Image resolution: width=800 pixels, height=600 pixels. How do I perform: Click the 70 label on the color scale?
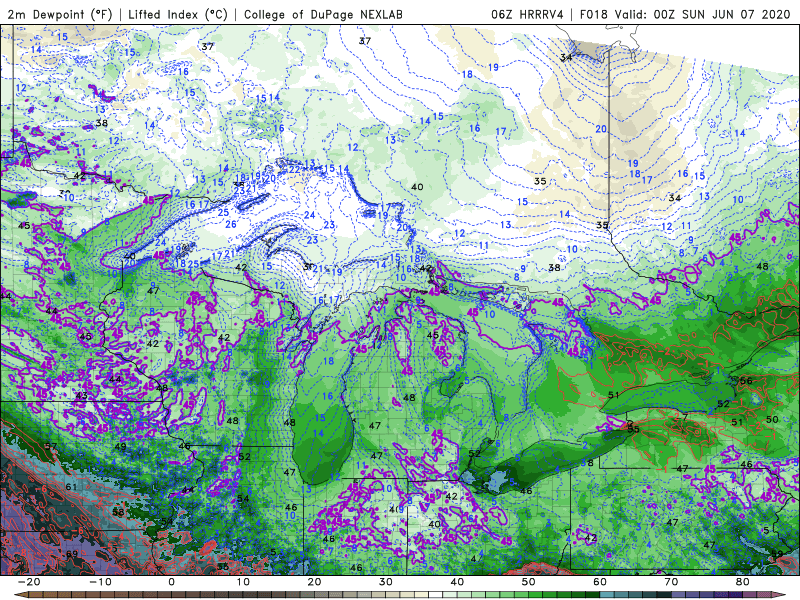pos(671,582)
